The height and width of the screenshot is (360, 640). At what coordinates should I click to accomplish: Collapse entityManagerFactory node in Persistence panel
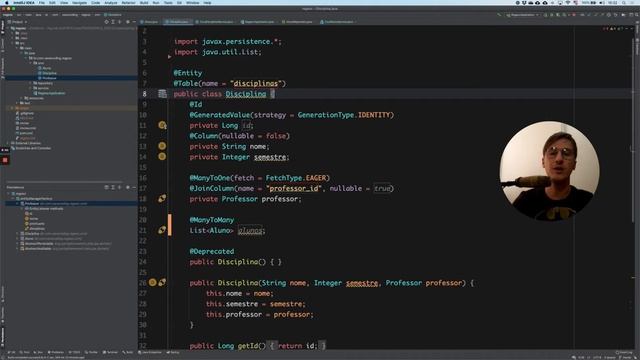point(13,199)
